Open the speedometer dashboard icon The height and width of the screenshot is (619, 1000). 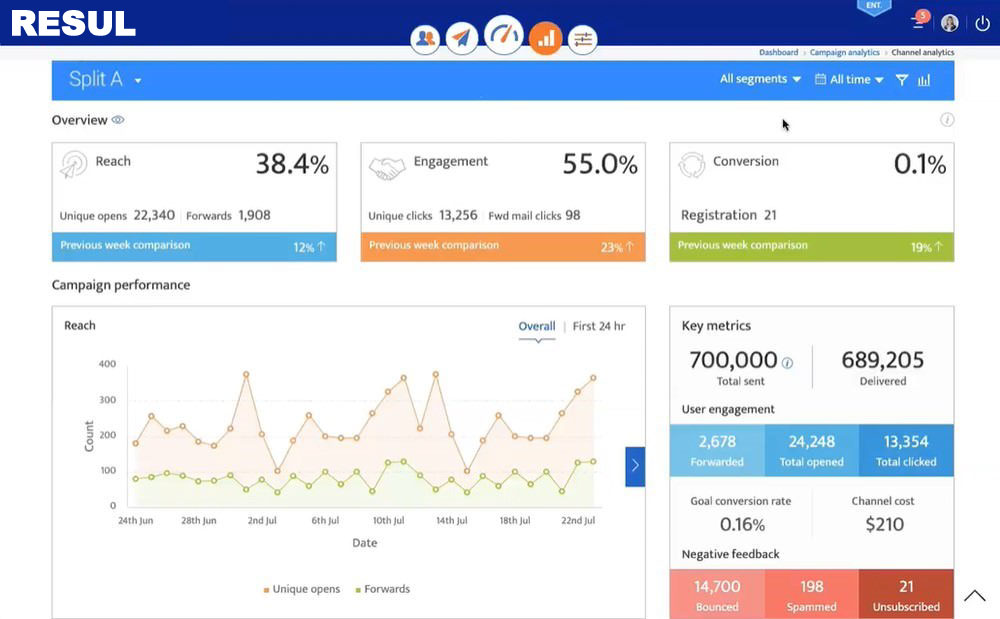click(x=504, y=34)
